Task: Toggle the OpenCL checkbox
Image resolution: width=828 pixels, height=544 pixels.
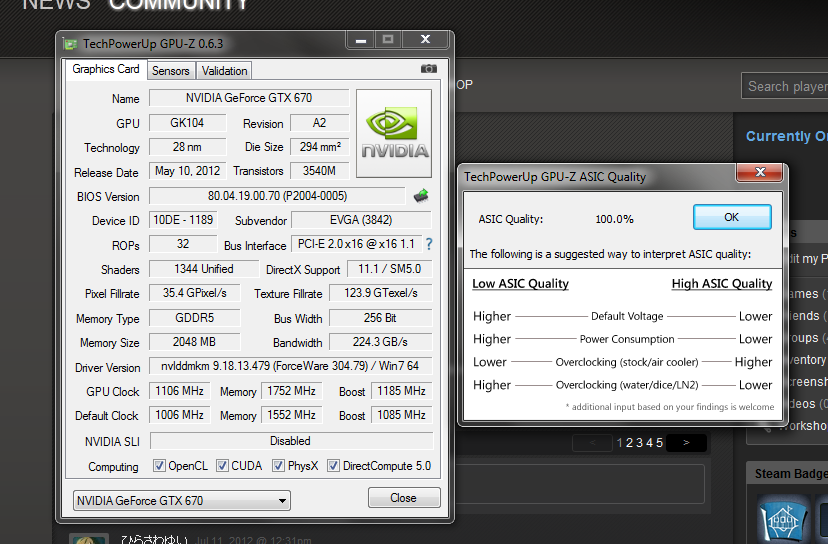Action: coord(159,466)
